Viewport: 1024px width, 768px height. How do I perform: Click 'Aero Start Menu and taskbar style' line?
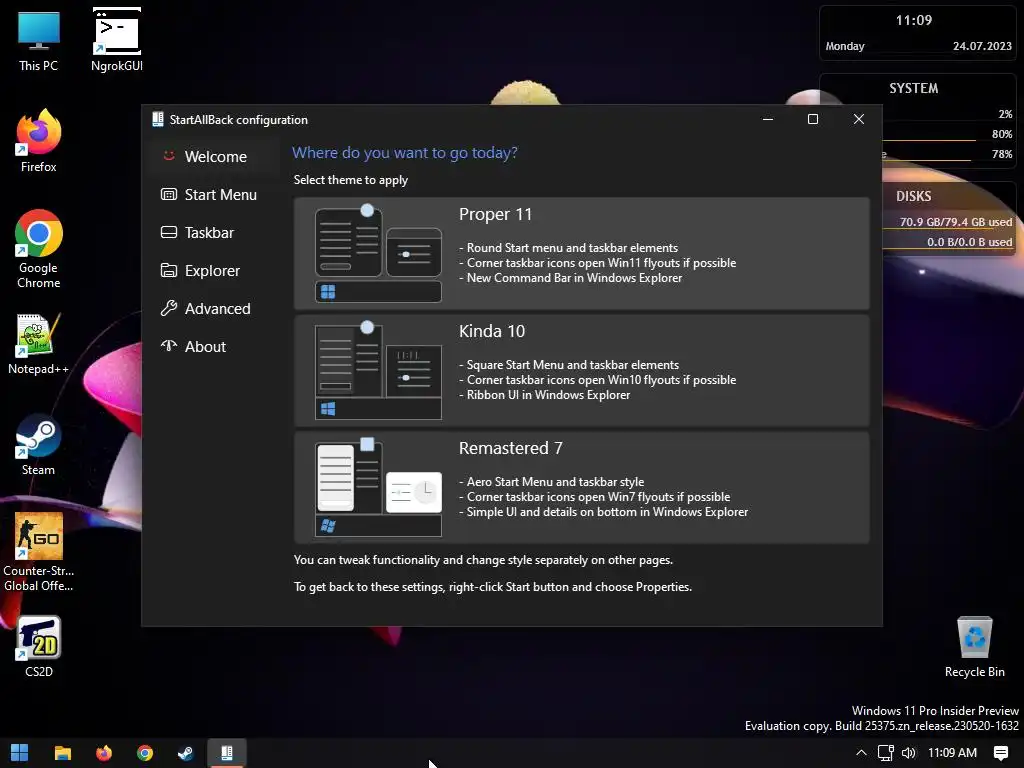[551, 481]
